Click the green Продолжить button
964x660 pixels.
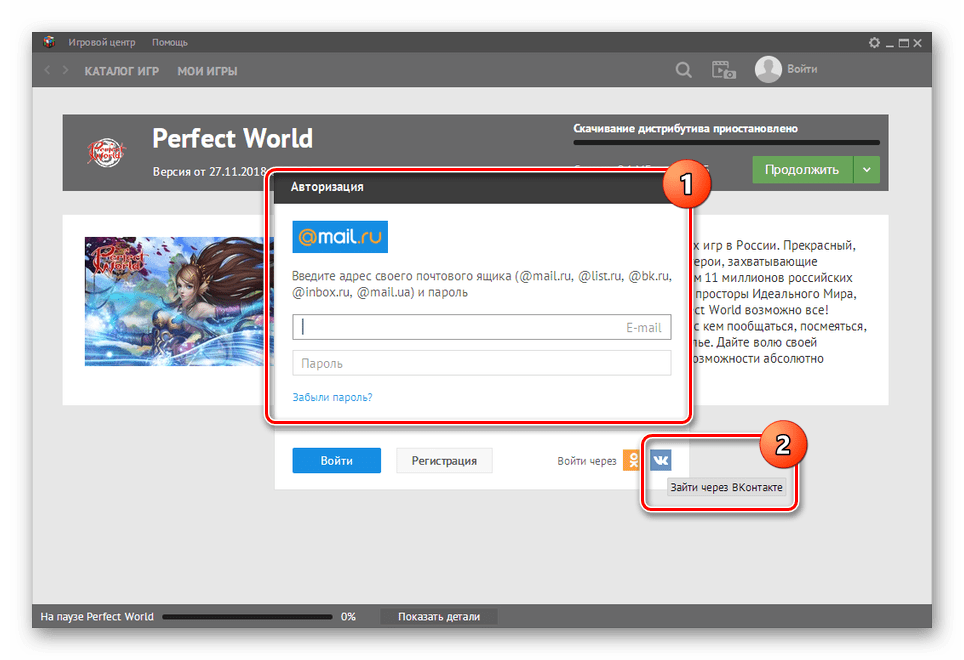[802, 170]
